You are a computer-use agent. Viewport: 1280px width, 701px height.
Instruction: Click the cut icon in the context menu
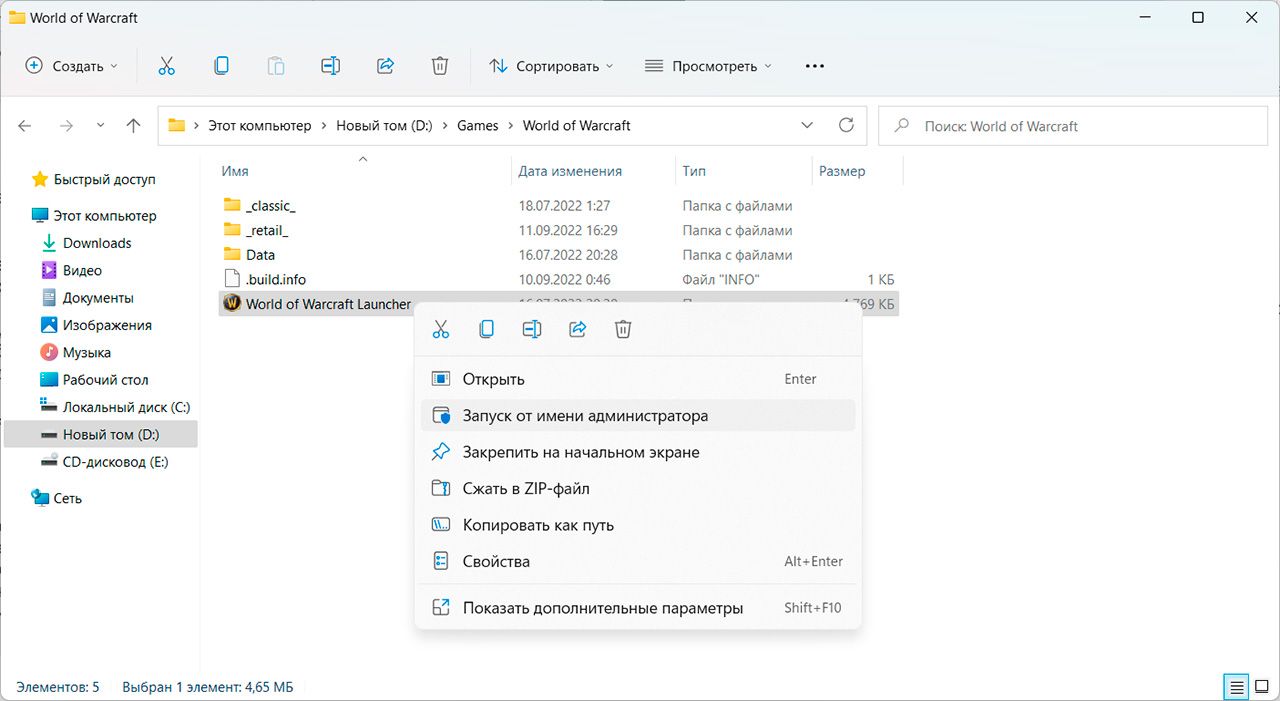coord(441,329)
